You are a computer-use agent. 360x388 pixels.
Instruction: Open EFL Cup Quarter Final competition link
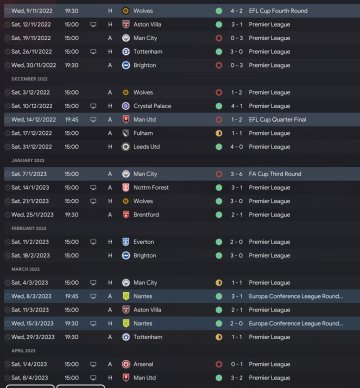(x=277, y=120)
